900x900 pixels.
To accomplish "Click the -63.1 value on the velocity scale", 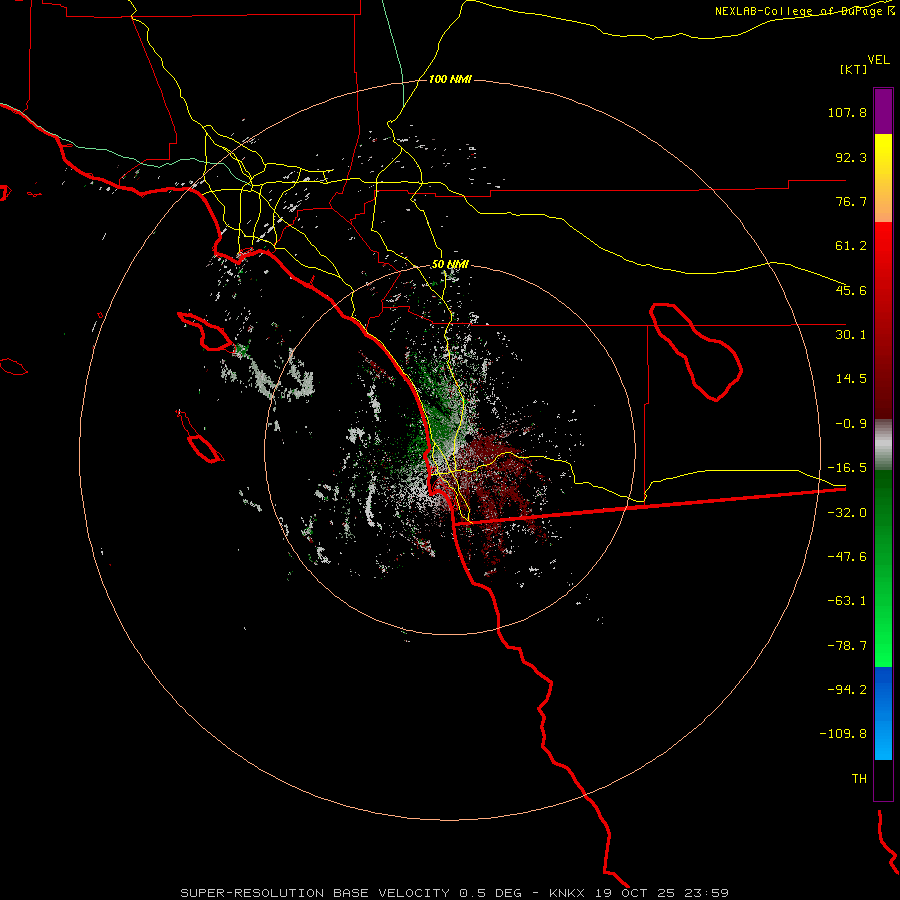I will (x=847, y=601).
